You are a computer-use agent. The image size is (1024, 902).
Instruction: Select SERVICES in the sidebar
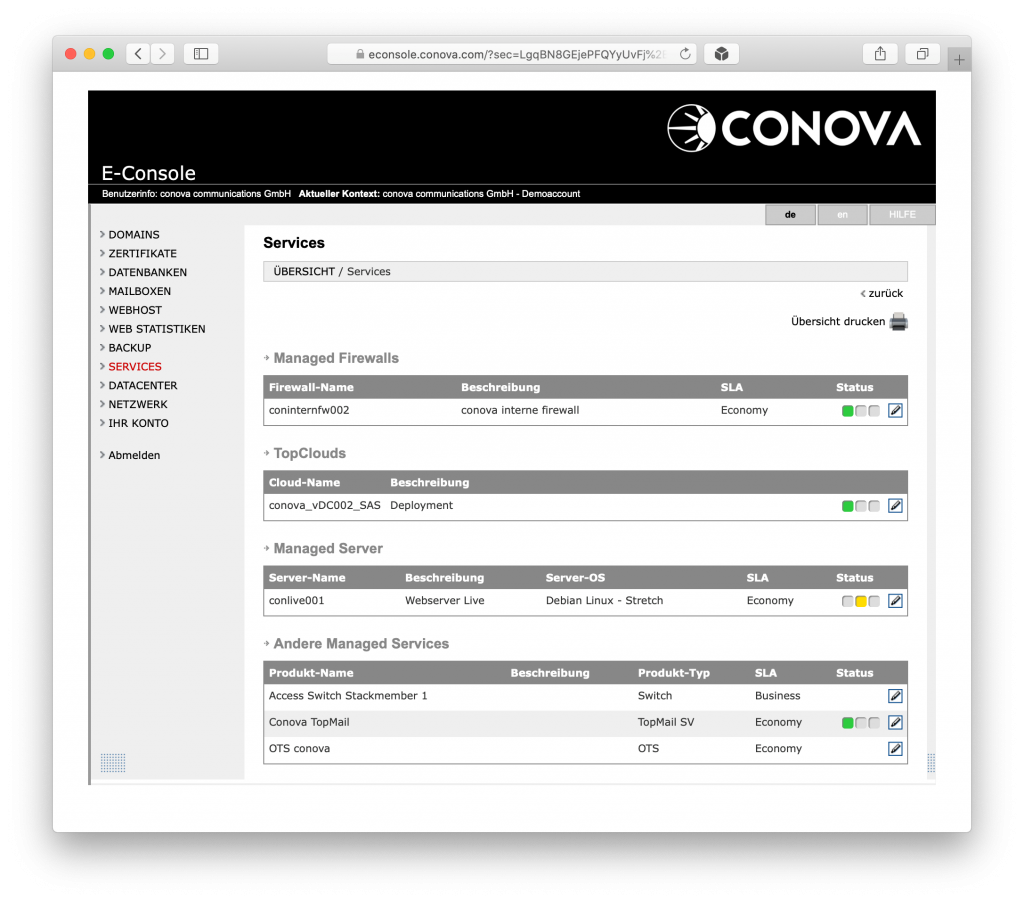[135, 367]
